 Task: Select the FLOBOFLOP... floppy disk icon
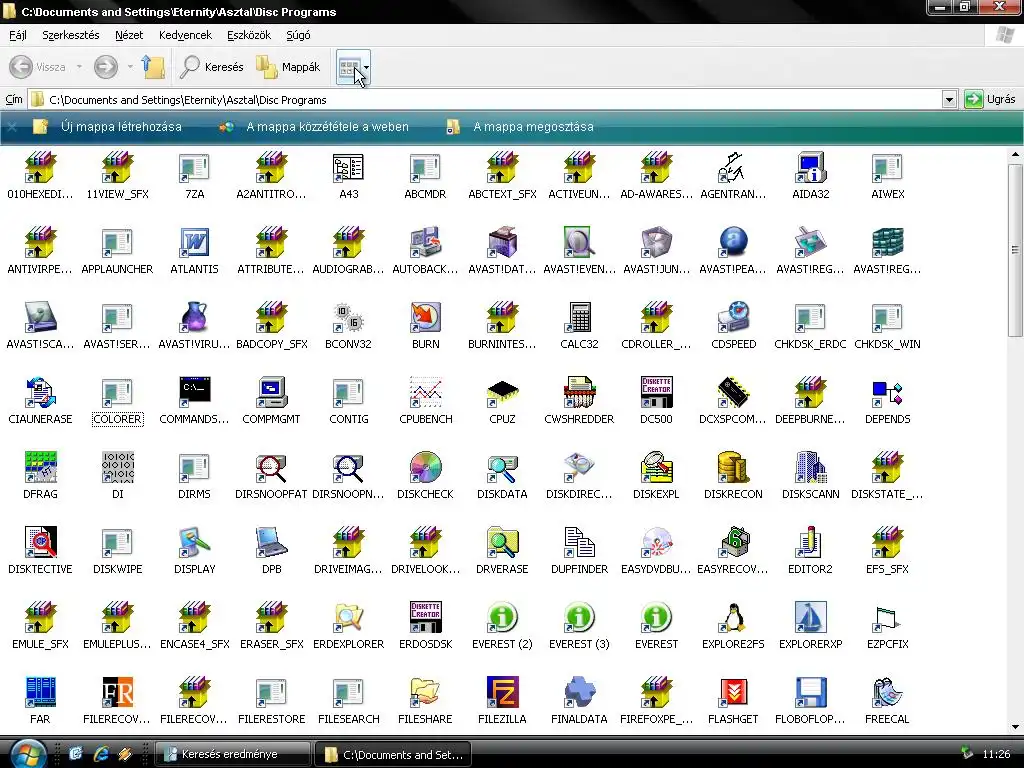(810, 694)
